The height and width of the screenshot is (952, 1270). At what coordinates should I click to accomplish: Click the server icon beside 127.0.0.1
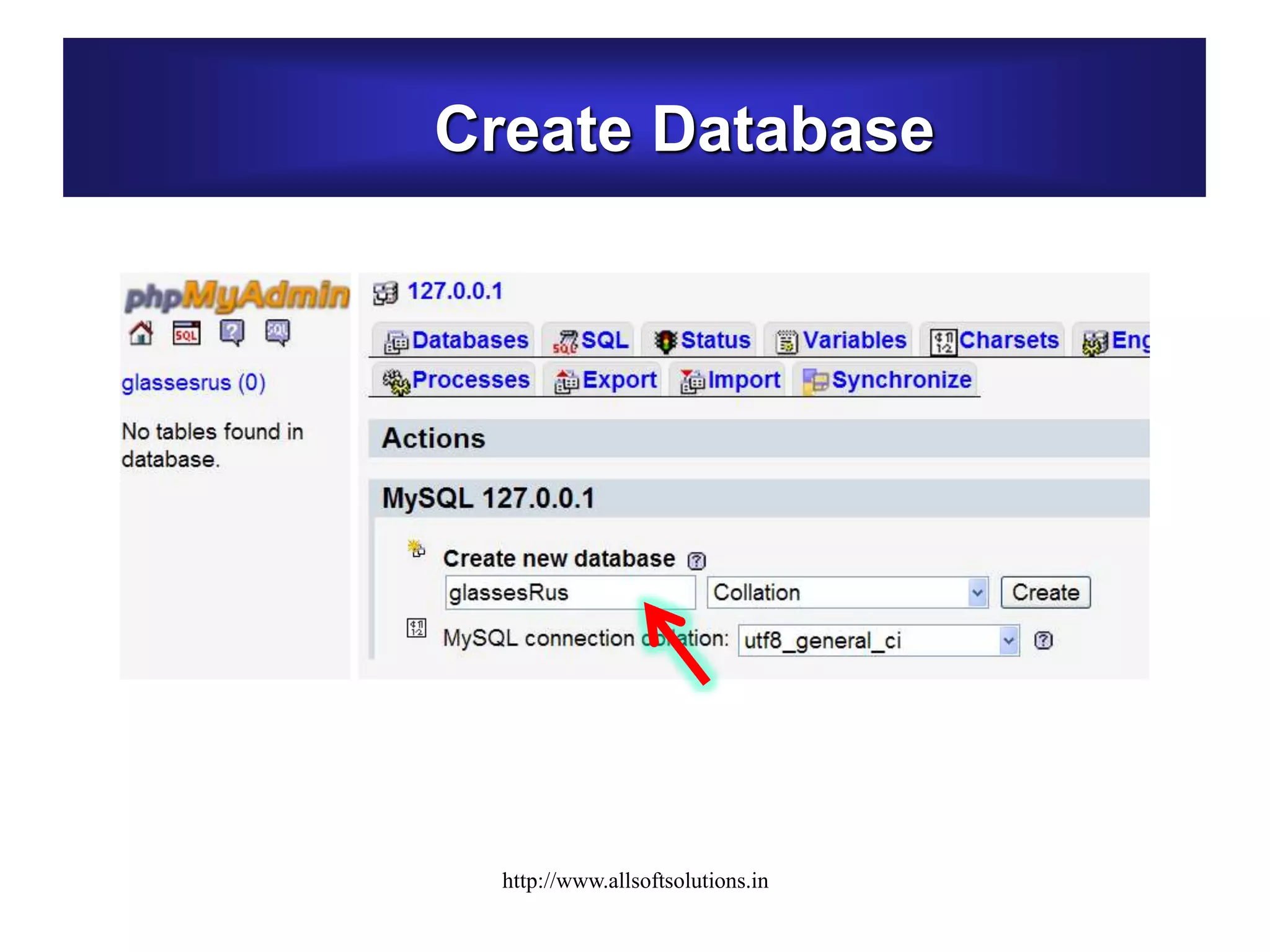click(x=385, y=293)
